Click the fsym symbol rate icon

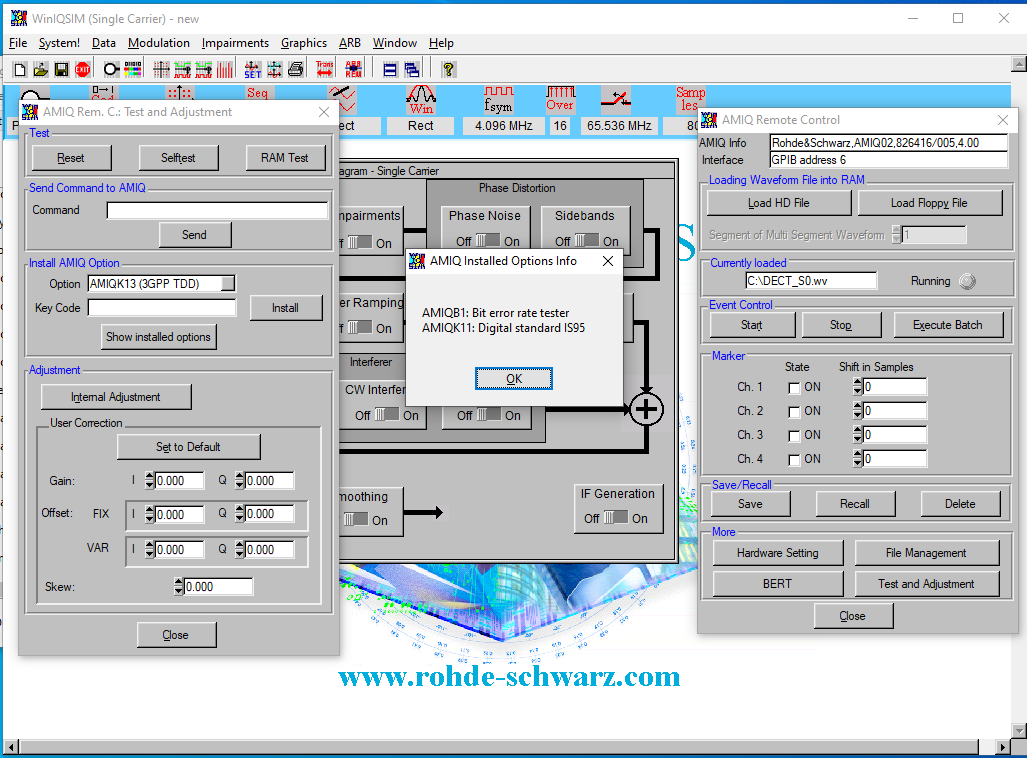coord(498,100)
